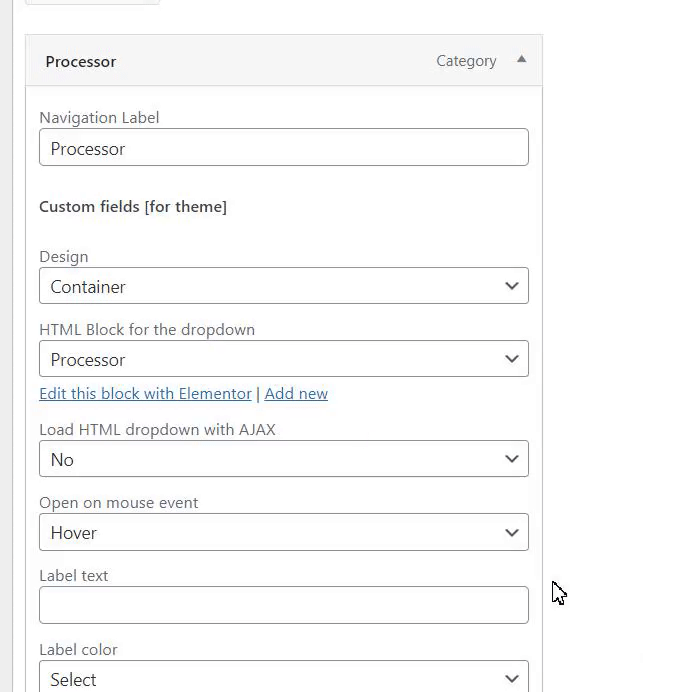Image resolution: width=688 pixels, height=692 pixels.
Task: Click chevron arrow on the AJAX No select
Action: point(512,459)
